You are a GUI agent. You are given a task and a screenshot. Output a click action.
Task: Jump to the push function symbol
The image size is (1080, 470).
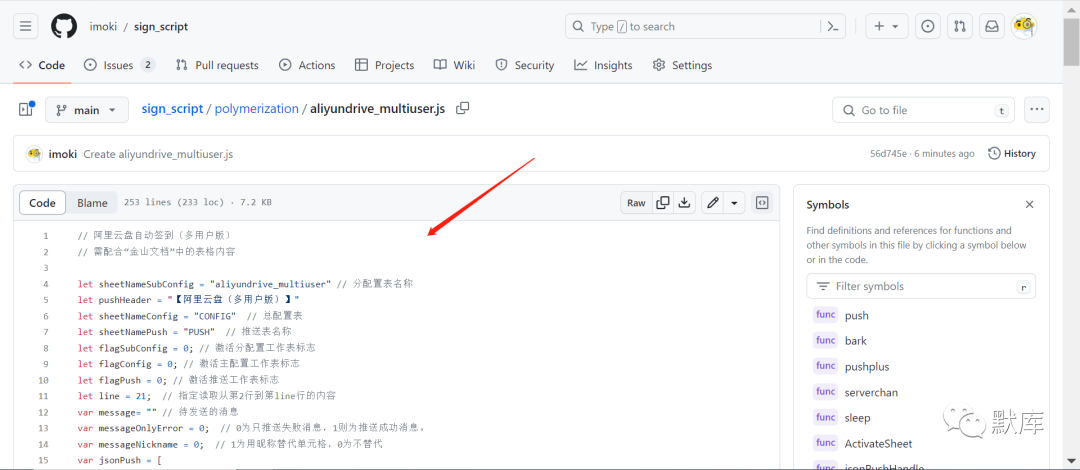pyautogui.click(x=857, y=316)
